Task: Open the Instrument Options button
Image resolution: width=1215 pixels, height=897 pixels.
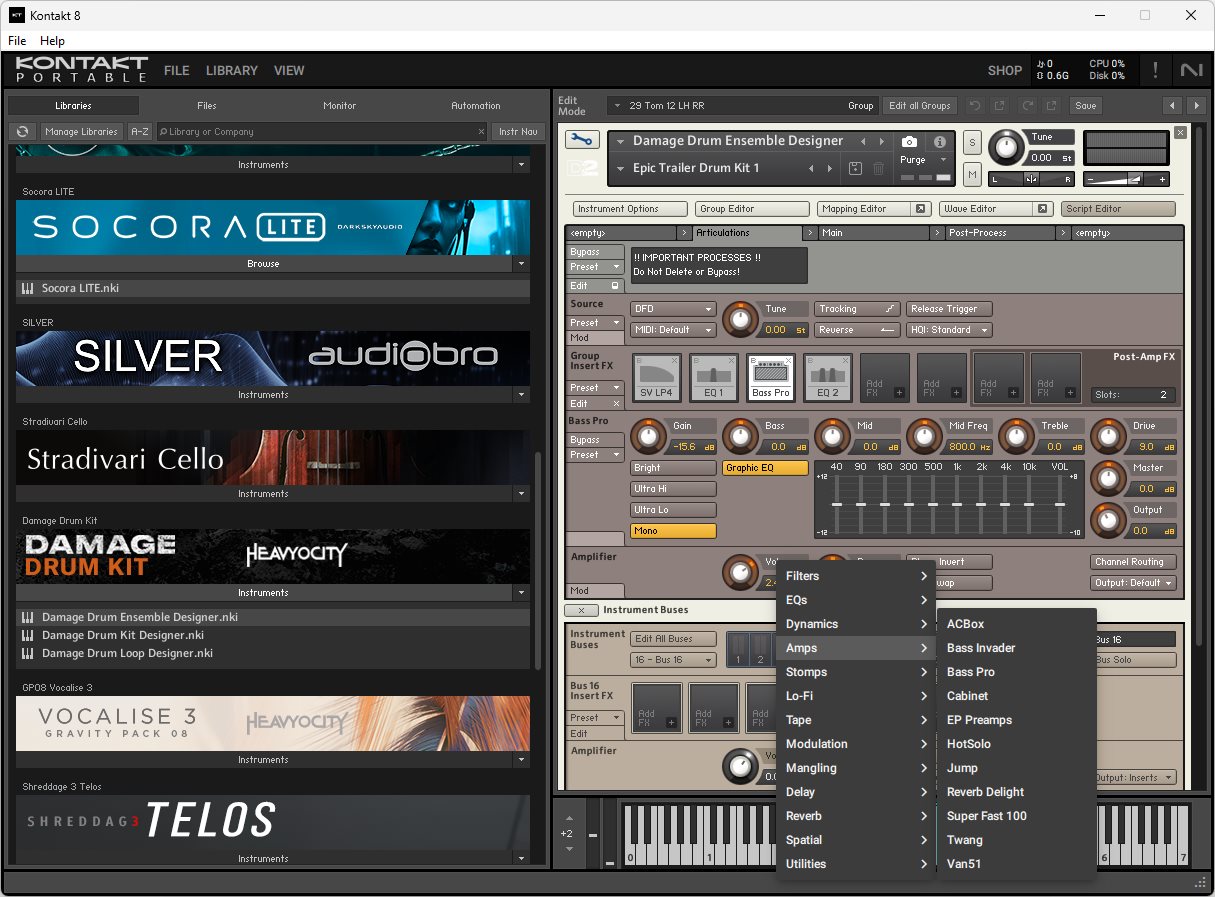Action: tap(630, 209)
